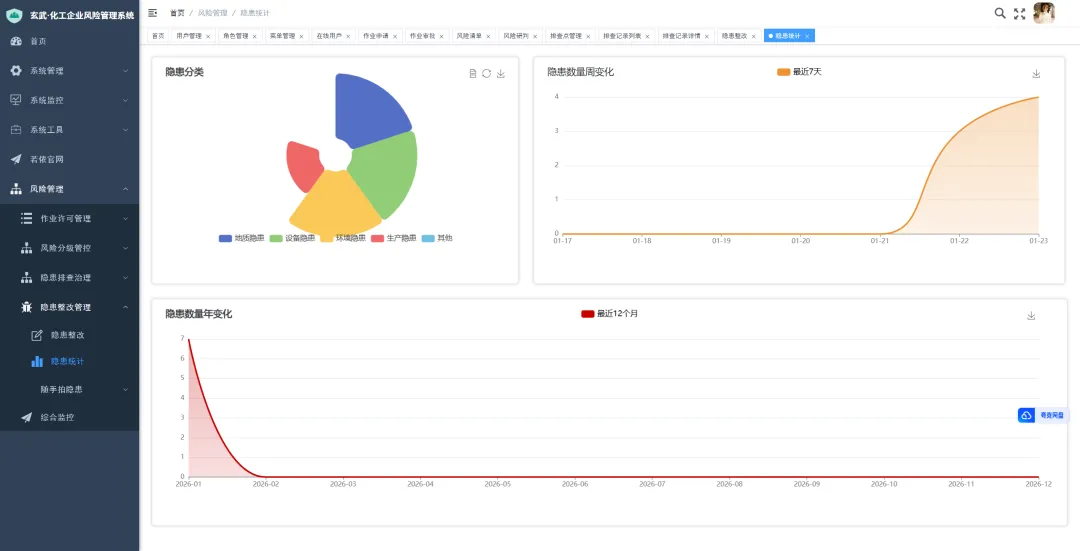Click the 夸克网盘 cloud icon

tap(1026, 415)
